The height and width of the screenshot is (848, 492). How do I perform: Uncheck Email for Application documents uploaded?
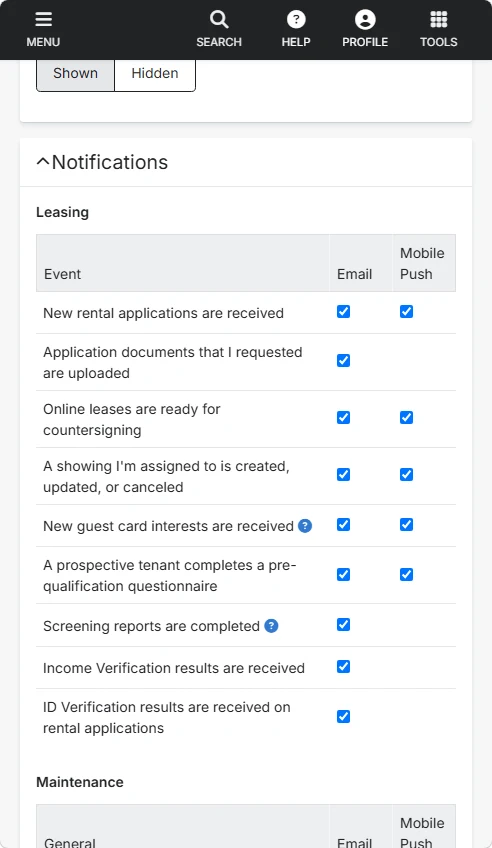343,361
